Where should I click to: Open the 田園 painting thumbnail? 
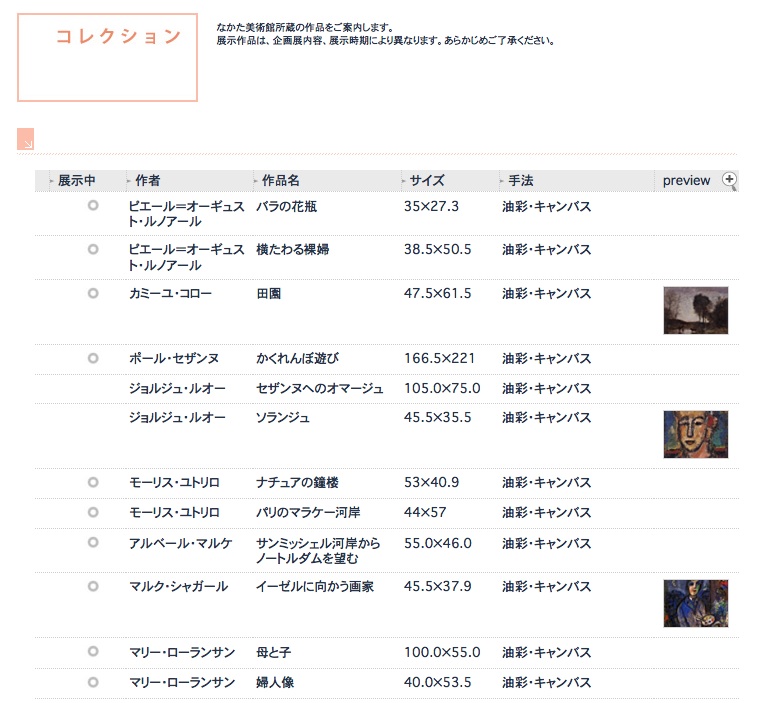(x=696, y=311)
